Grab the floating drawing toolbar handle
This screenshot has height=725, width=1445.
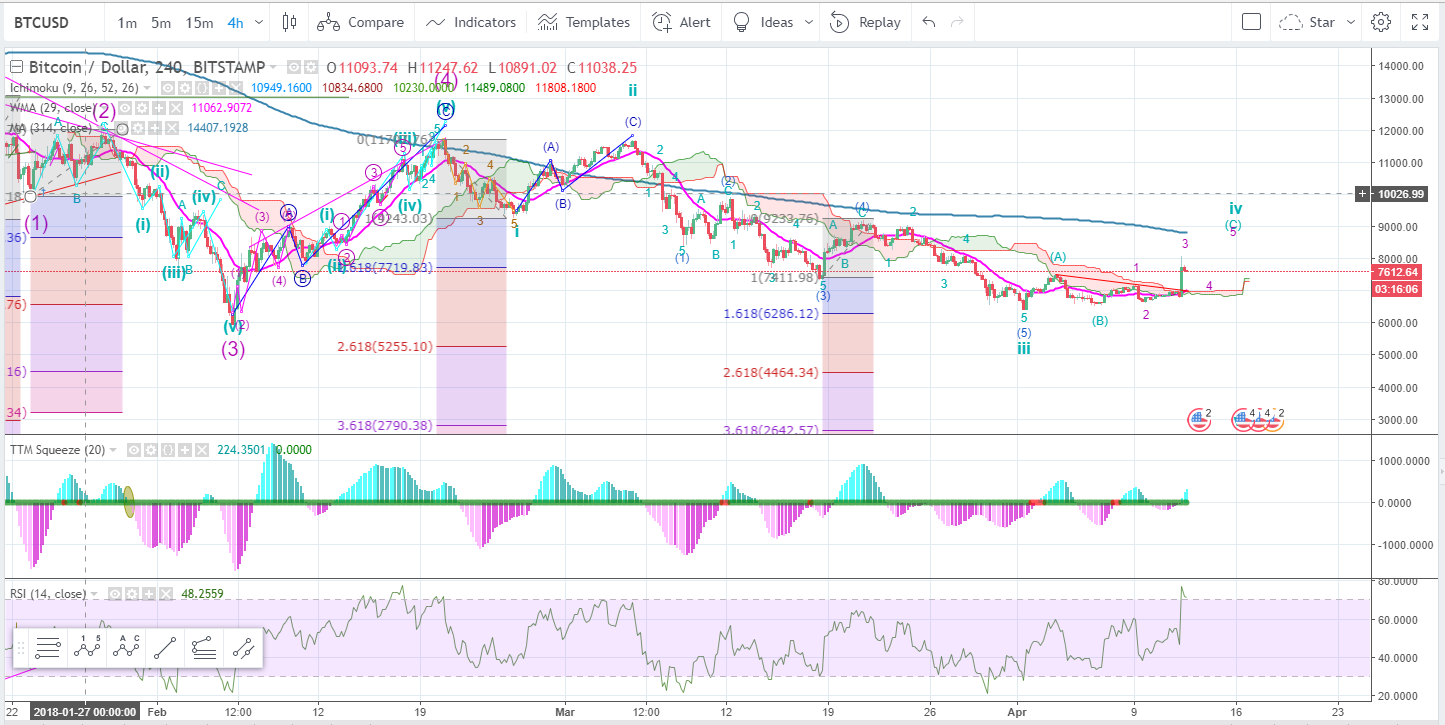20,647
